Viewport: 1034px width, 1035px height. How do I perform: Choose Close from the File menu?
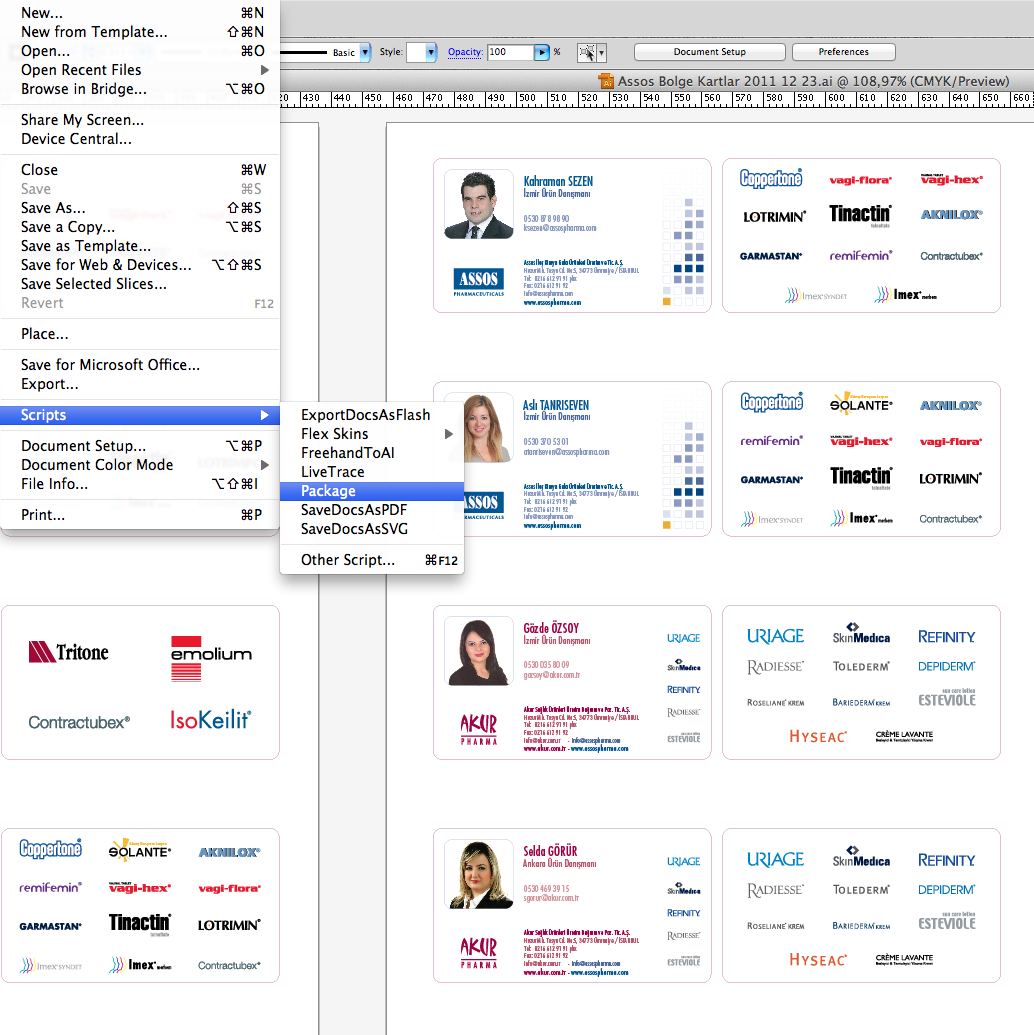point(140,170)
